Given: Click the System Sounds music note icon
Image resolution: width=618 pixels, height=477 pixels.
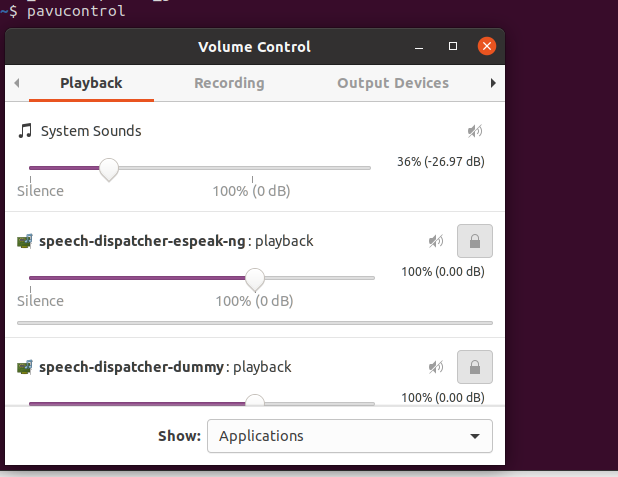Looking at the screenshot, I should pos(25,131).
